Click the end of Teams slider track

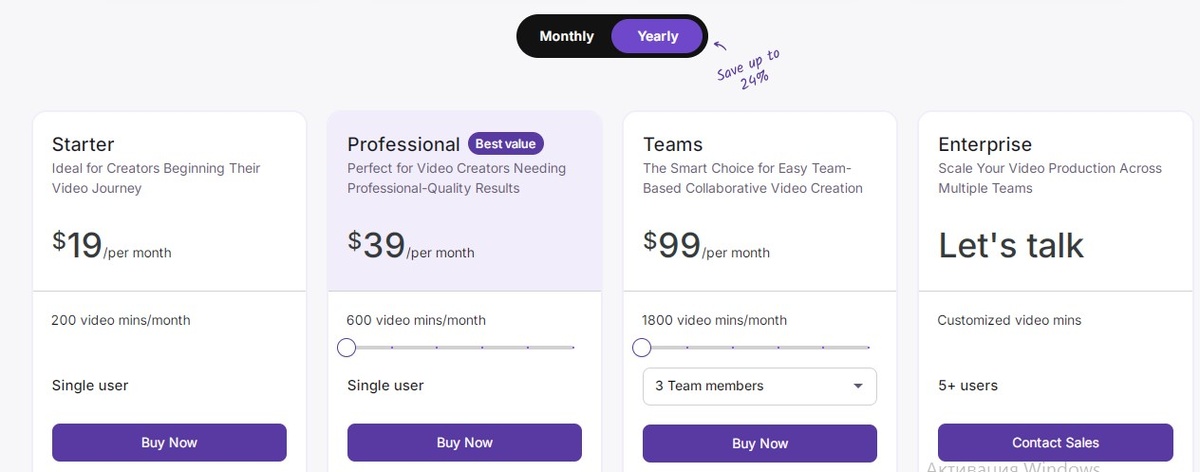pos(867,348)
